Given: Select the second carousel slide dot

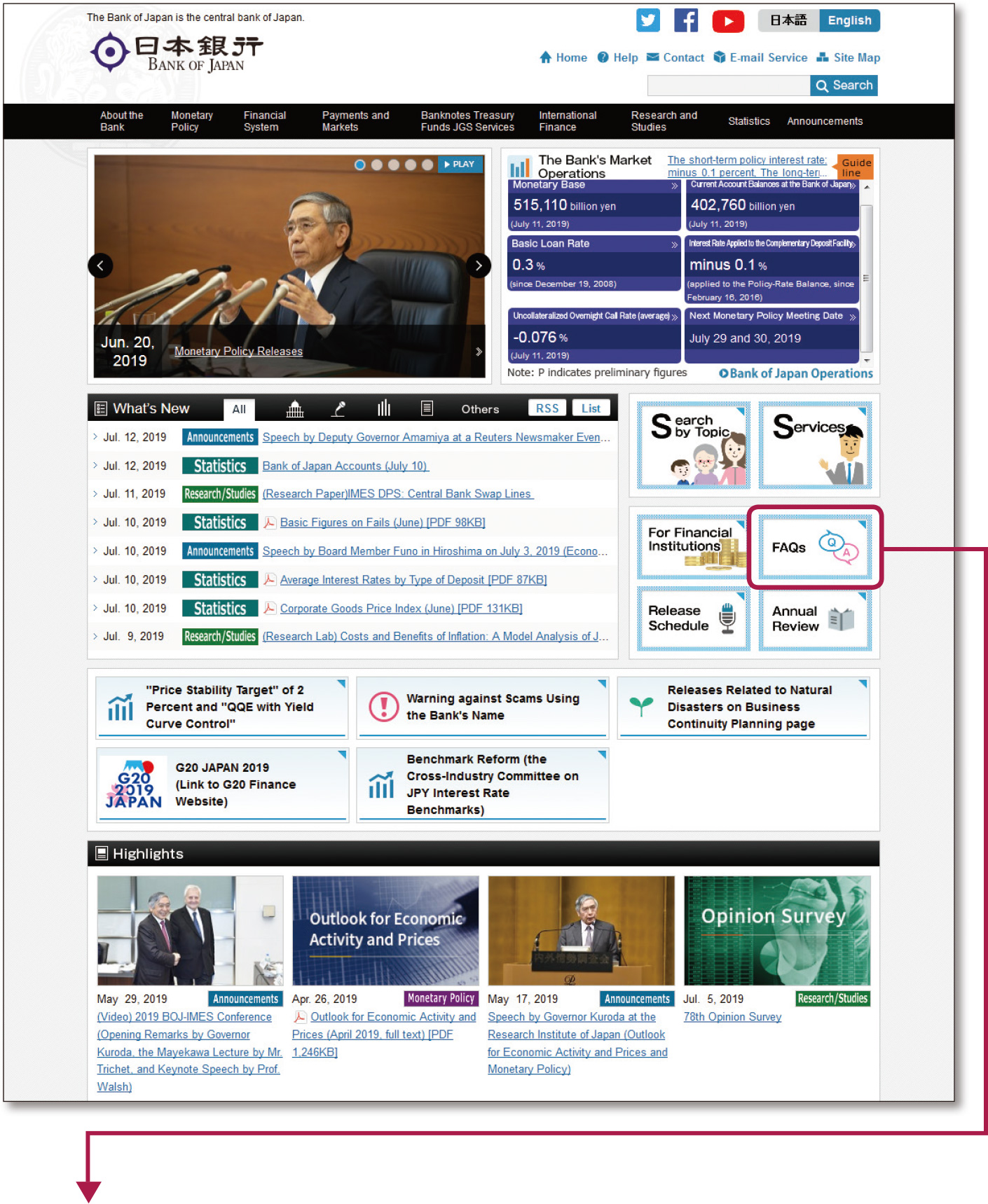Looking at the screenshot, I should pyautogui.click(x=377, y=165).
